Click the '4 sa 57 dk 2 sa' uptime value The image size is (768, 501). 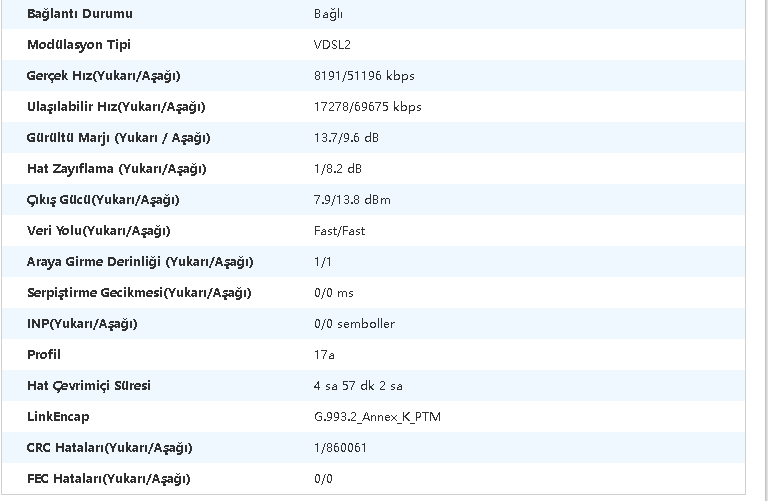359,386
